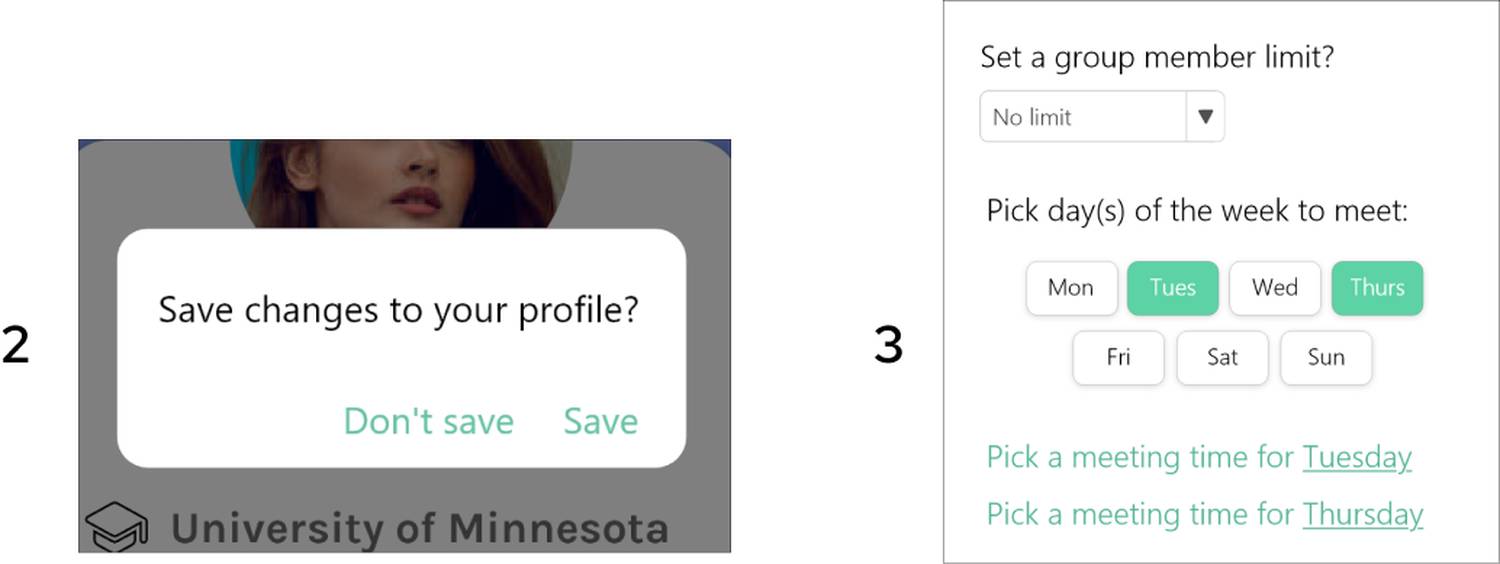Click the "Save changes to your profile?" message
1500x564 pixels.
(x=398, y=310)
